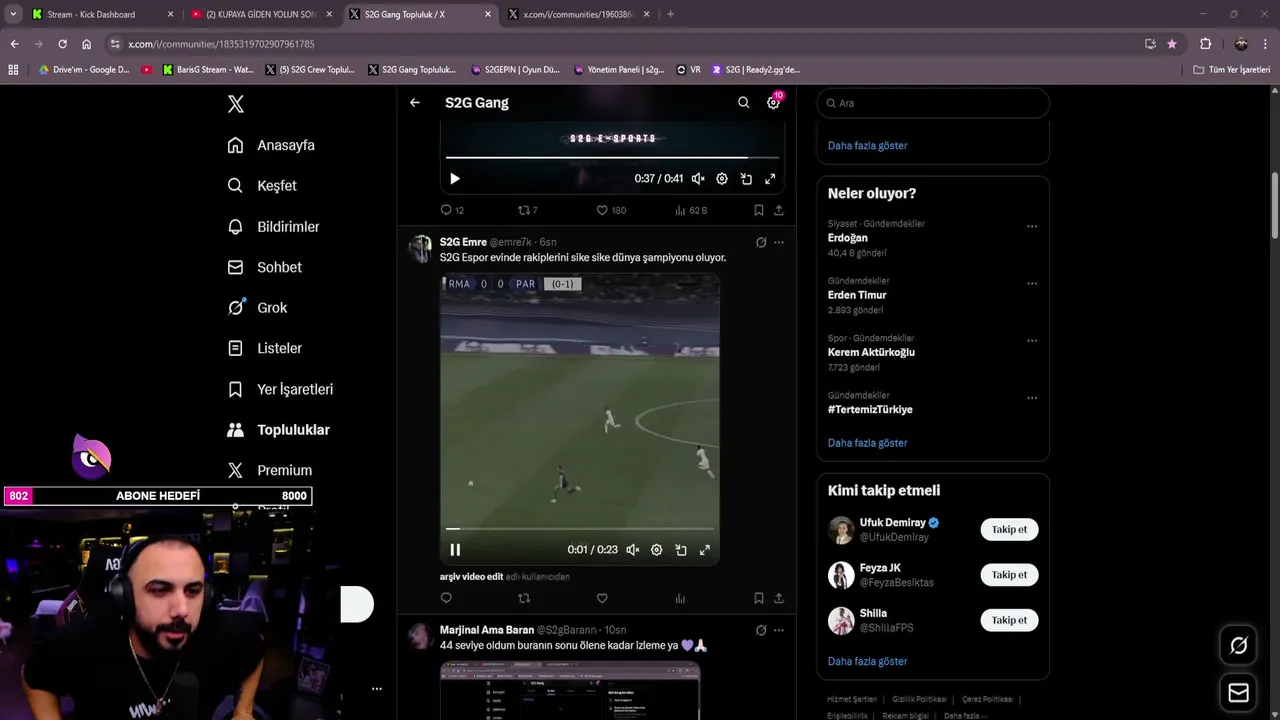Open the X logo home link
Screen dimensions: 1280x720
coord(235,104)
